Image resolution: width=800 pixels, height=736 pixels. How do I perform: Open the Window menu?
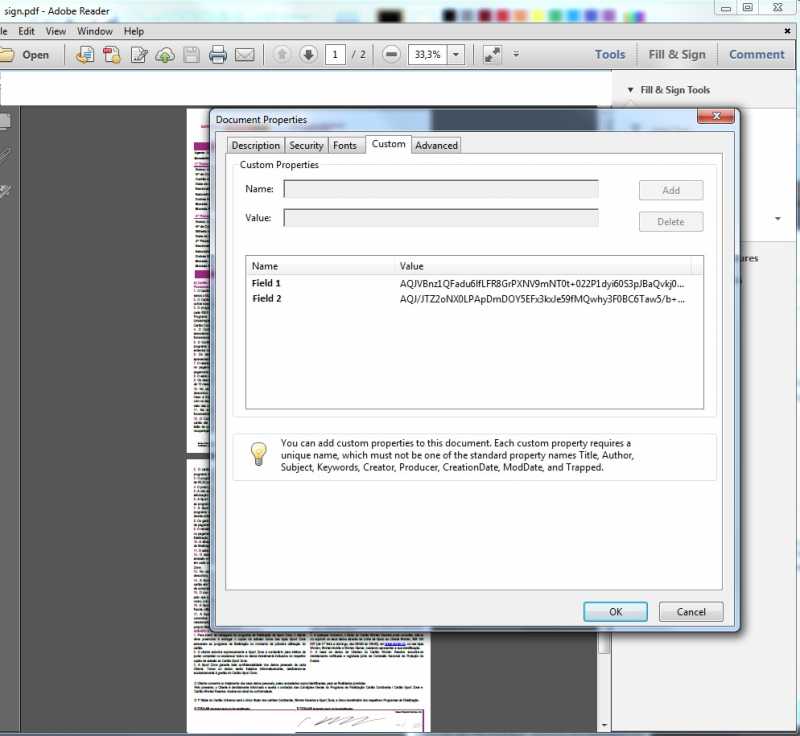[x=95, y=31]
